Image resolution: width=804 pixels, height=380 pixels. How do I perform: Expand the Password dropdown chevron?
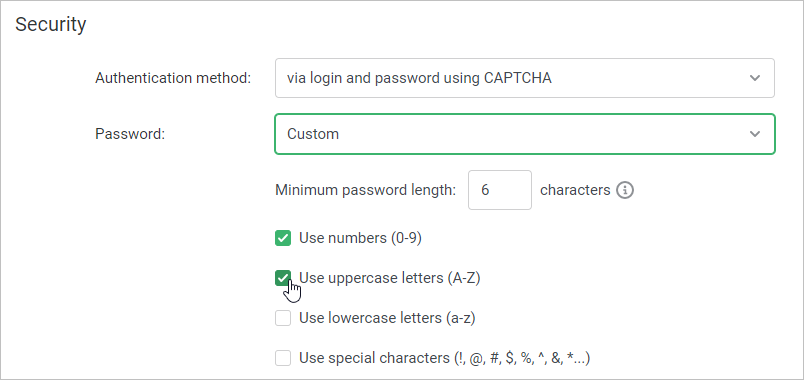754,134
